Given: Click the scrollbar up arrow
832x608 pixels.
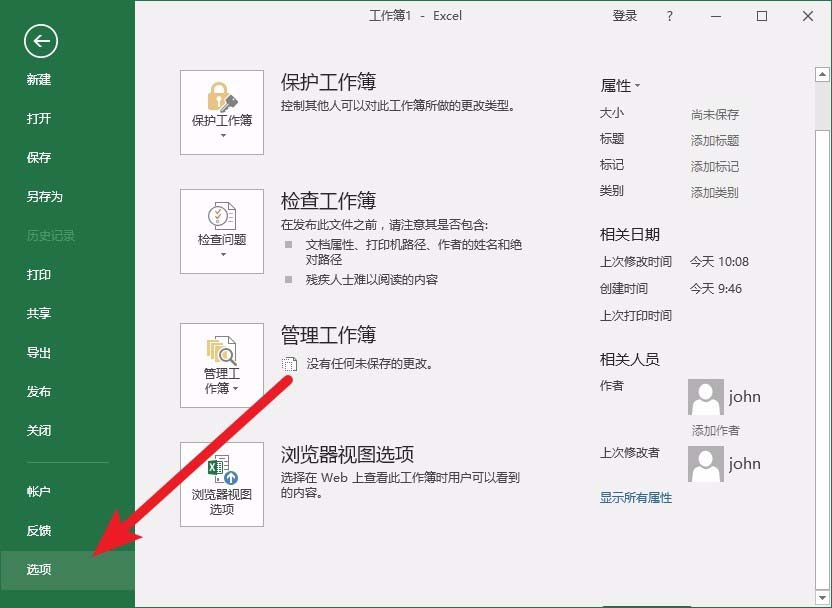Looking at the screenshot, I should coord(822,74).
